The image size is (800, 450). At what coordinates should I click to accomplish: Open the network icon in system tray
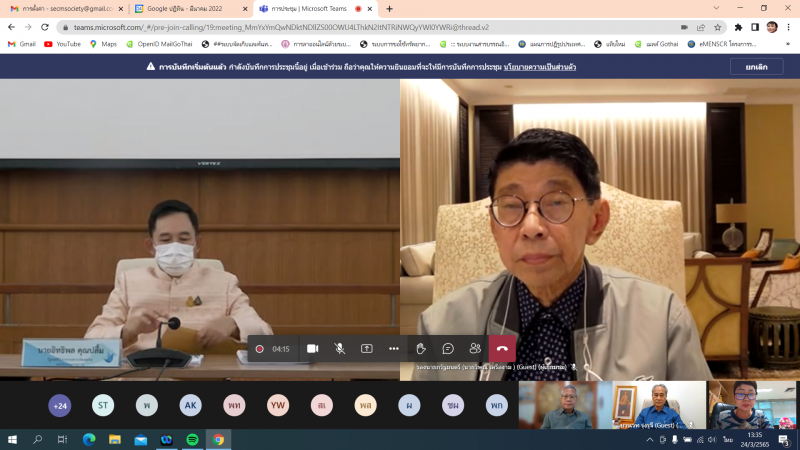coord(700,440)
